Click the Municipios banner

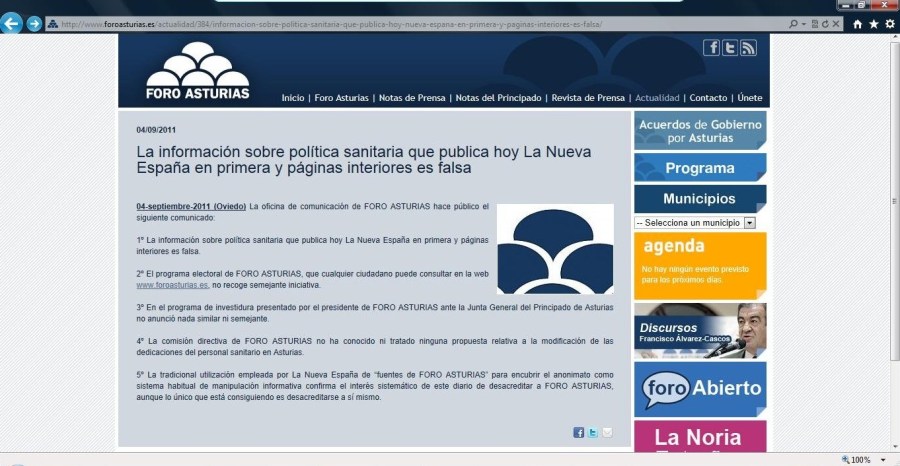(700, 199)
